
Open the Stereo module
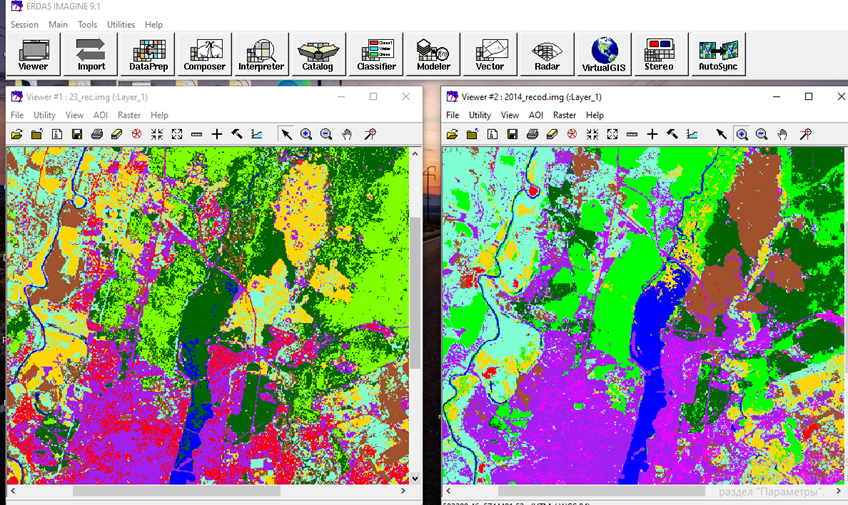click(661, 54)
